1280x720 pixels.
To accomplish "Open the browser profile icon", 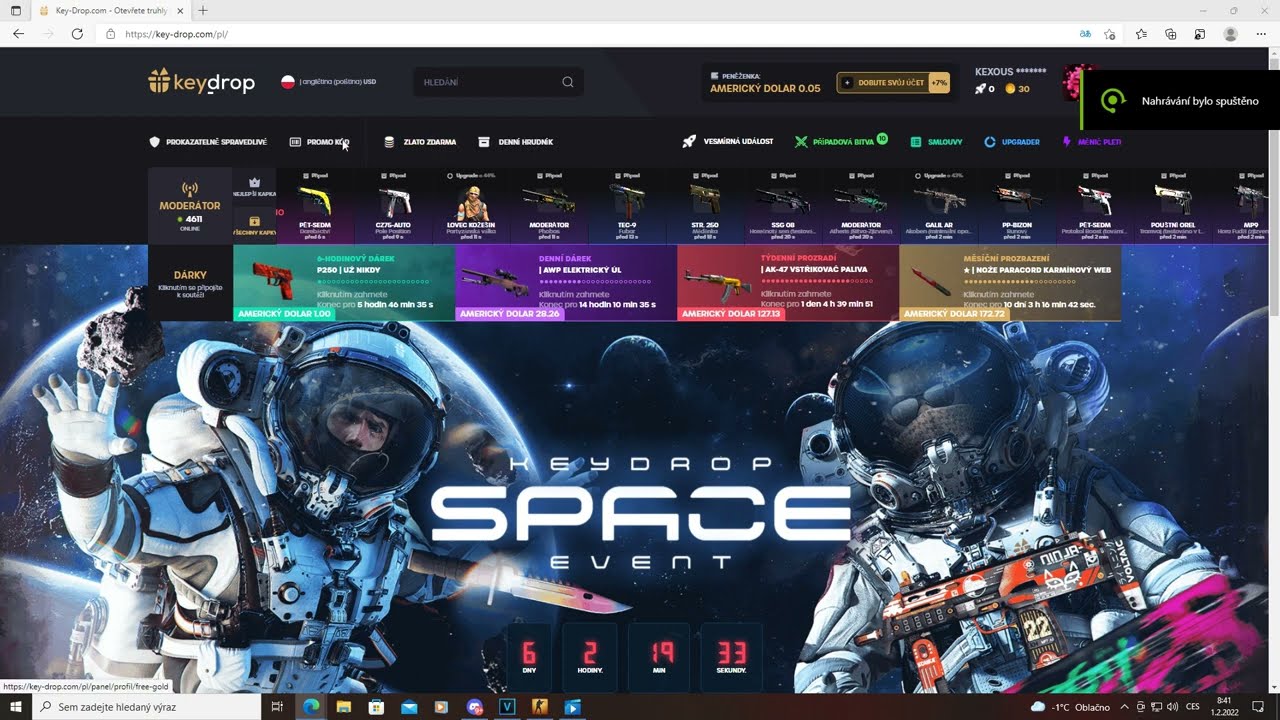I will click(x=1231, y=34).
